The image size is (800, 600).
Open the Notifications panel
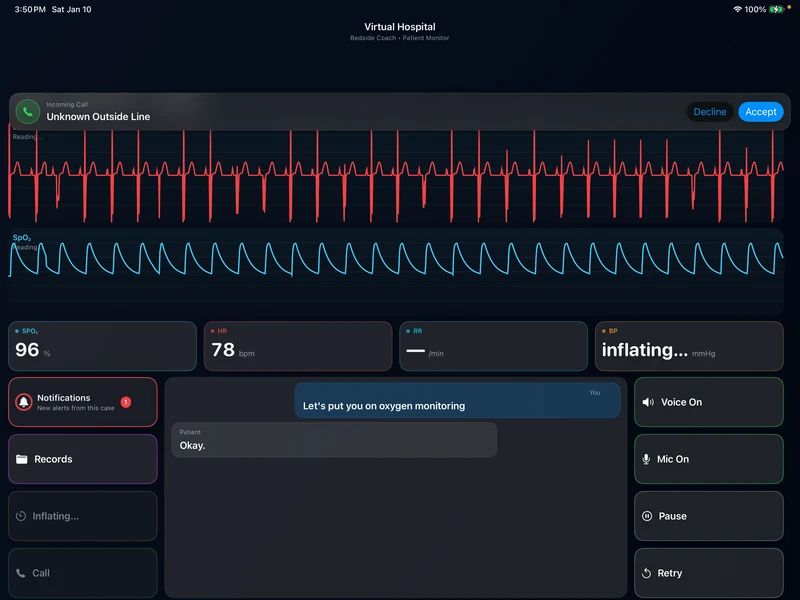pyautogui.click(x=83, y=402)
